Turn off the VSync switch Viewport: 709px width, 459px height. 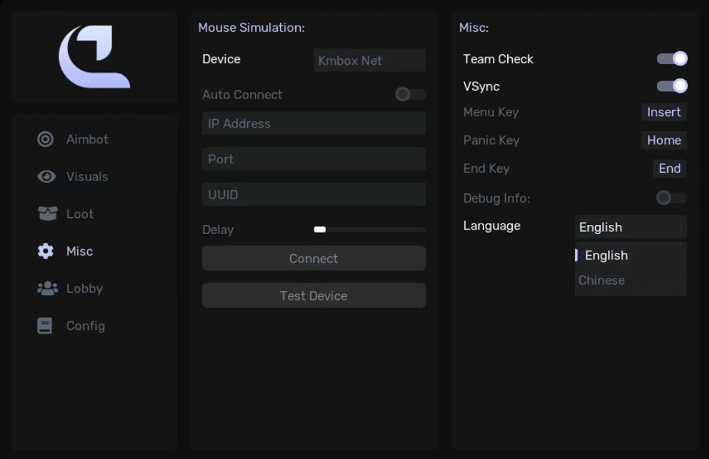pyautogui.click(x=671, y=86)
